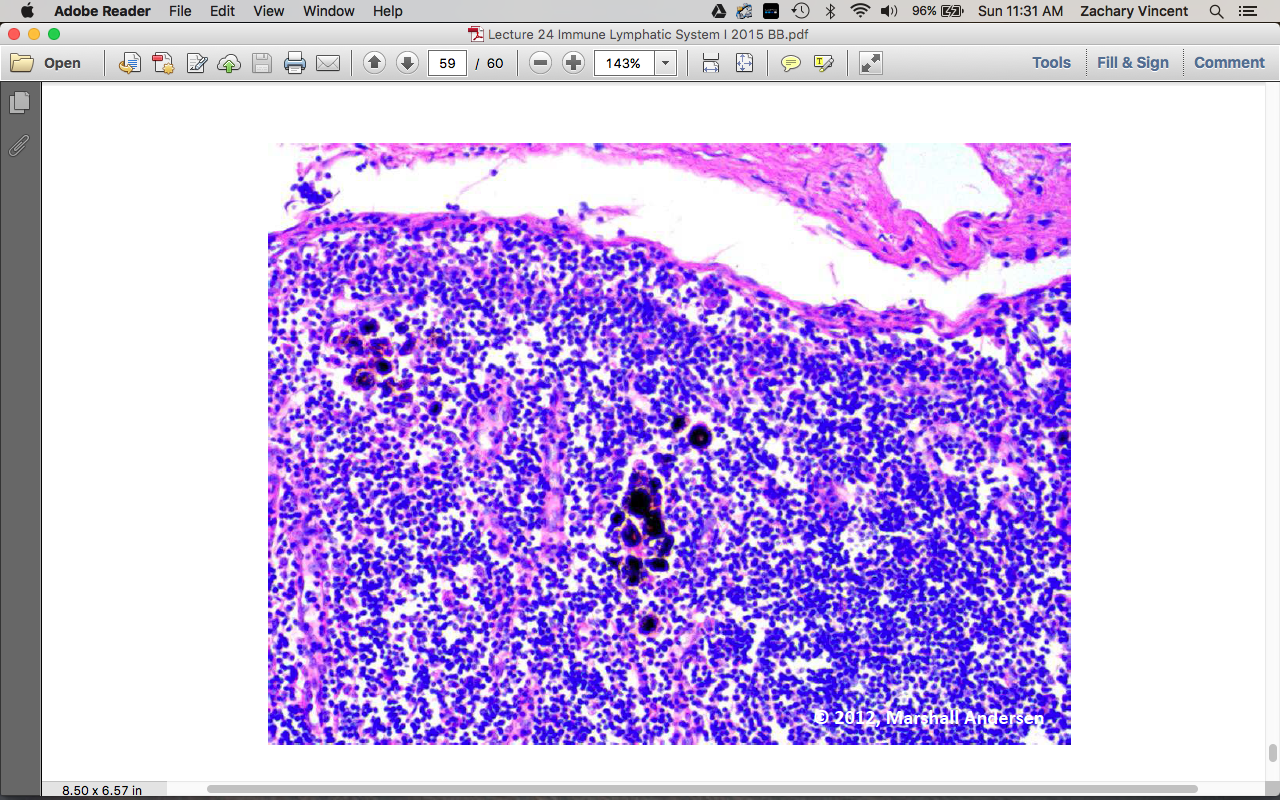Click the upload to cloud icon
The image size is (1280, 800).
tap(229, 63)
